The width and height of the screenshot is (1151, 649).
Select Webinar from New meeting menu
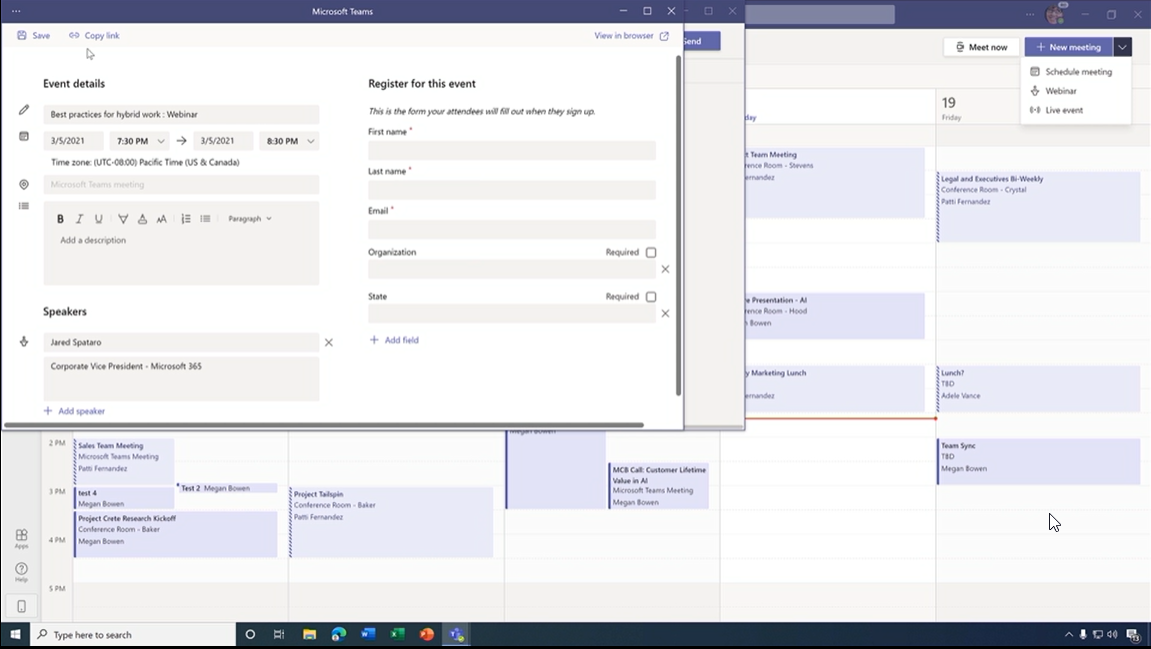pos(1061,91)
